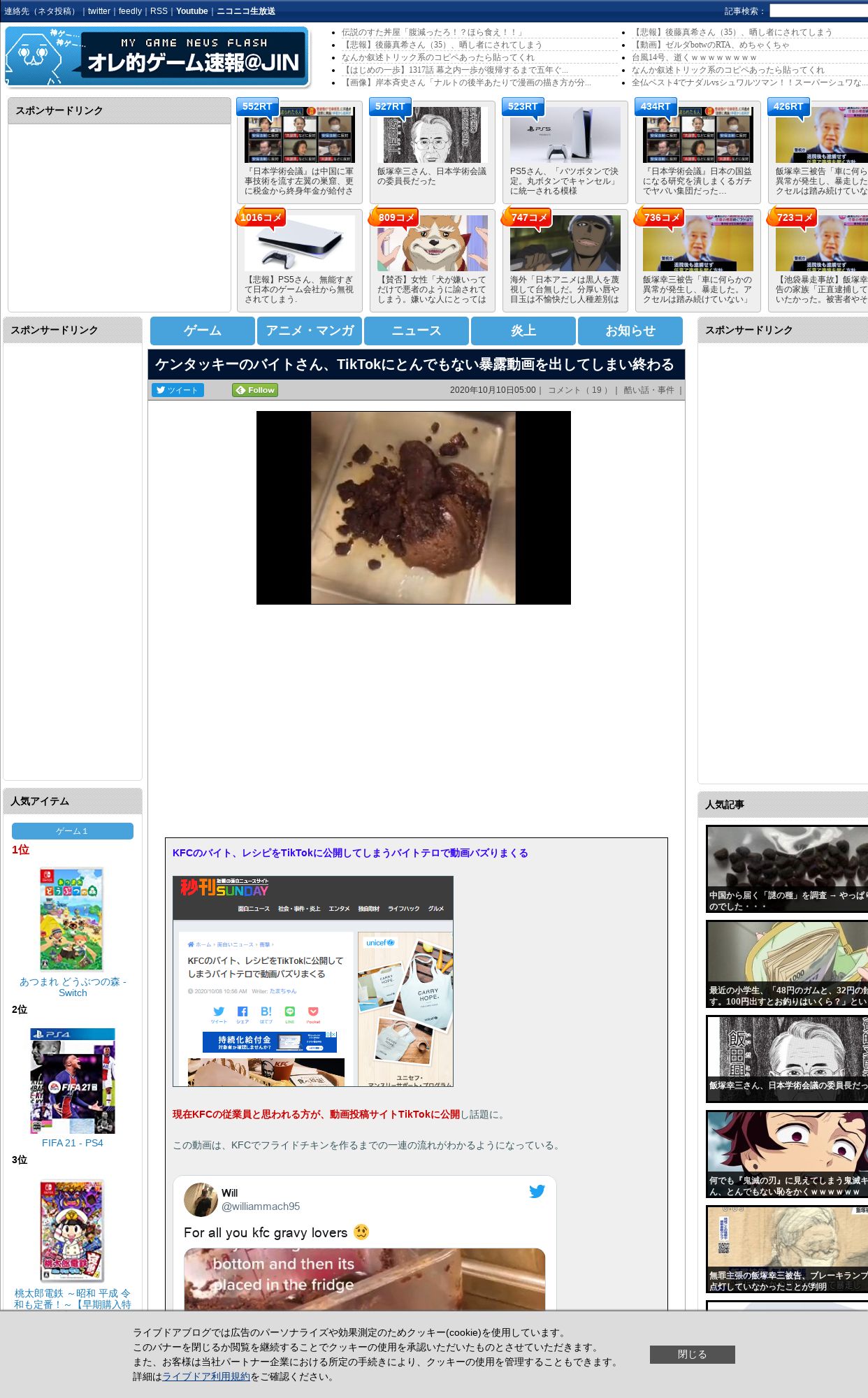868x1398 pixels.
Task: Click the あつまれ どうぶつの森 - Switch text link
Action: tap(73, 987)
